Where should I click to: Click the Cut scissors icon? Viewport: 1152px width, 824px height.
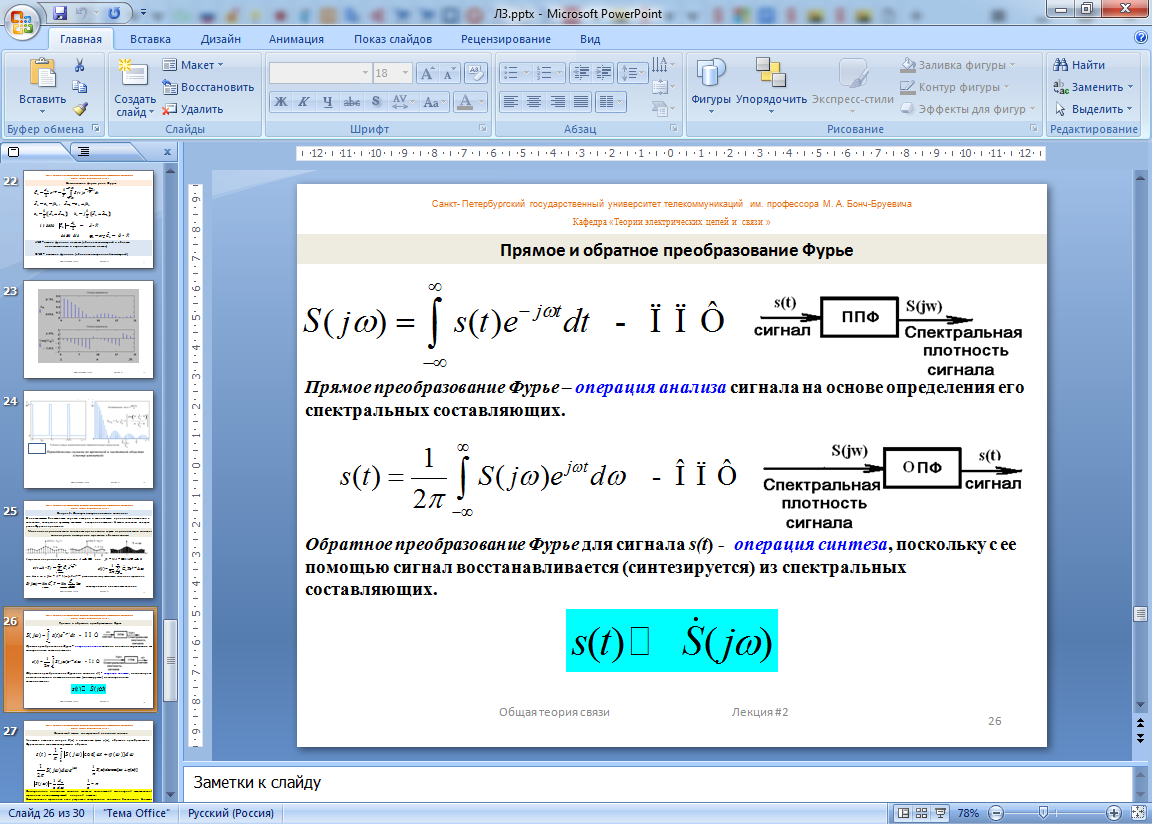pos(80,65)
